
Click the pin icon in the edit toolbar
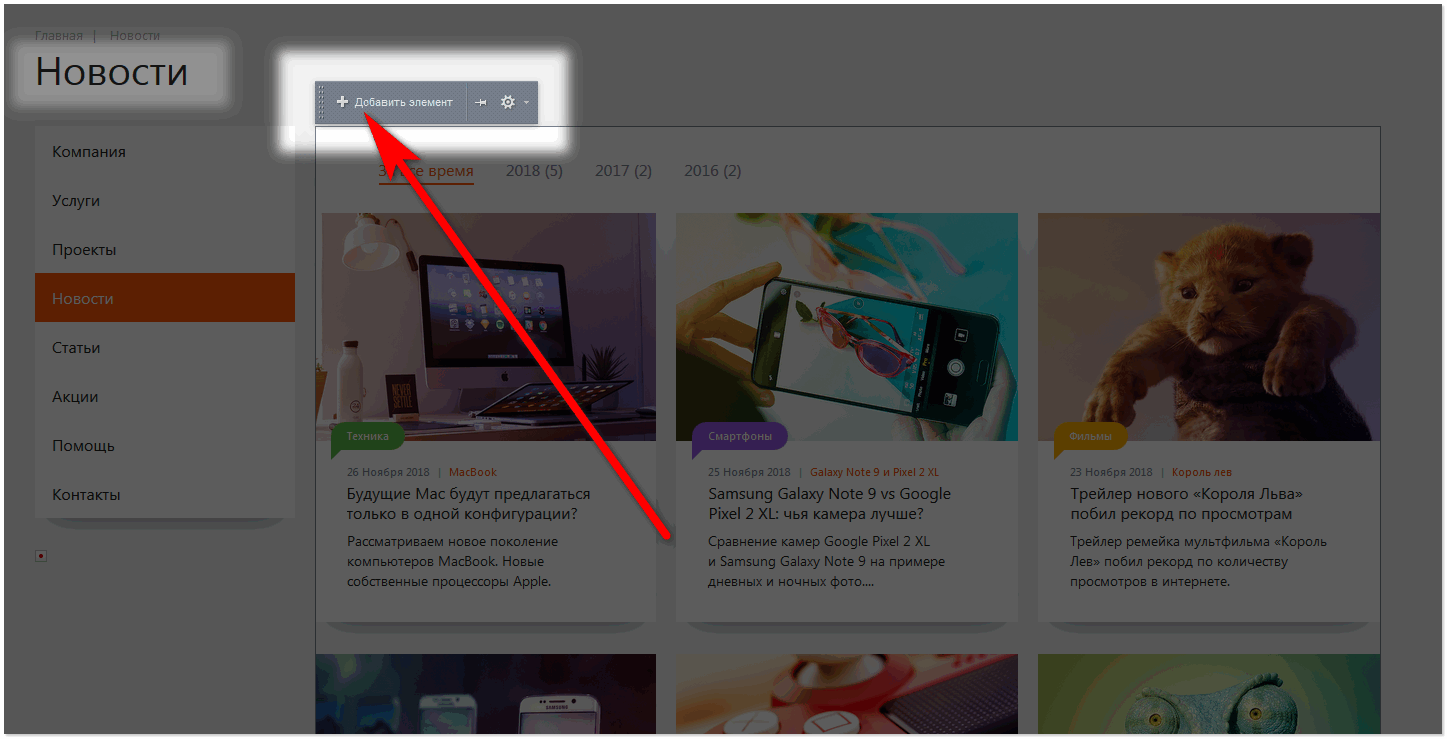click(481, 102)
